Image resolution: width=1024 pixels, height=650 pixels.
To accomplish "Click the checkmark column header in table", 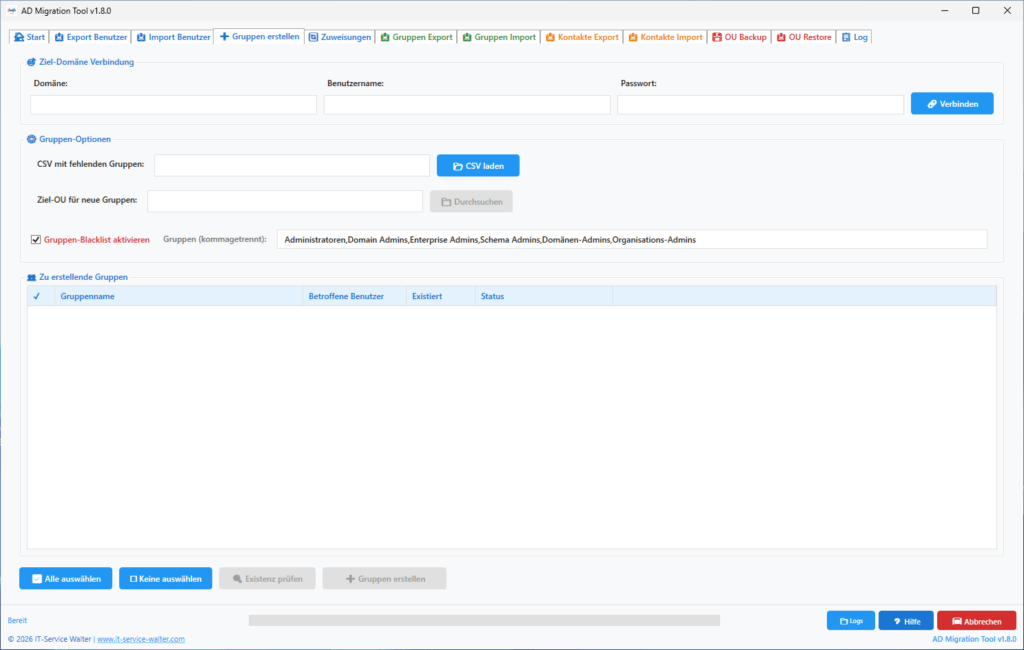I will (x=37, y=296).
